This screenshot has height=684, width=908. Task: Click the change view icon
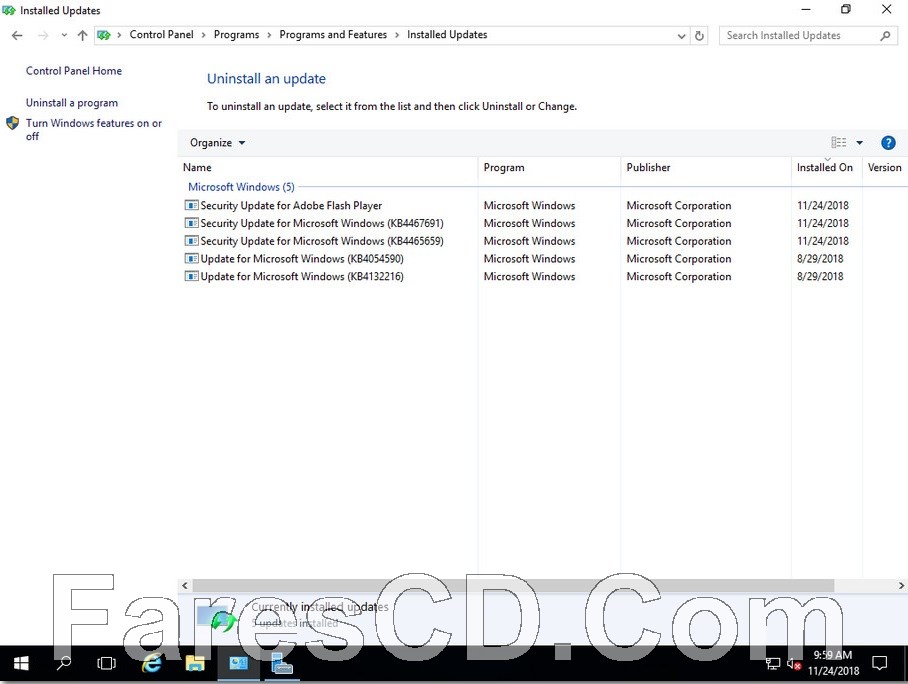[839, 142]
